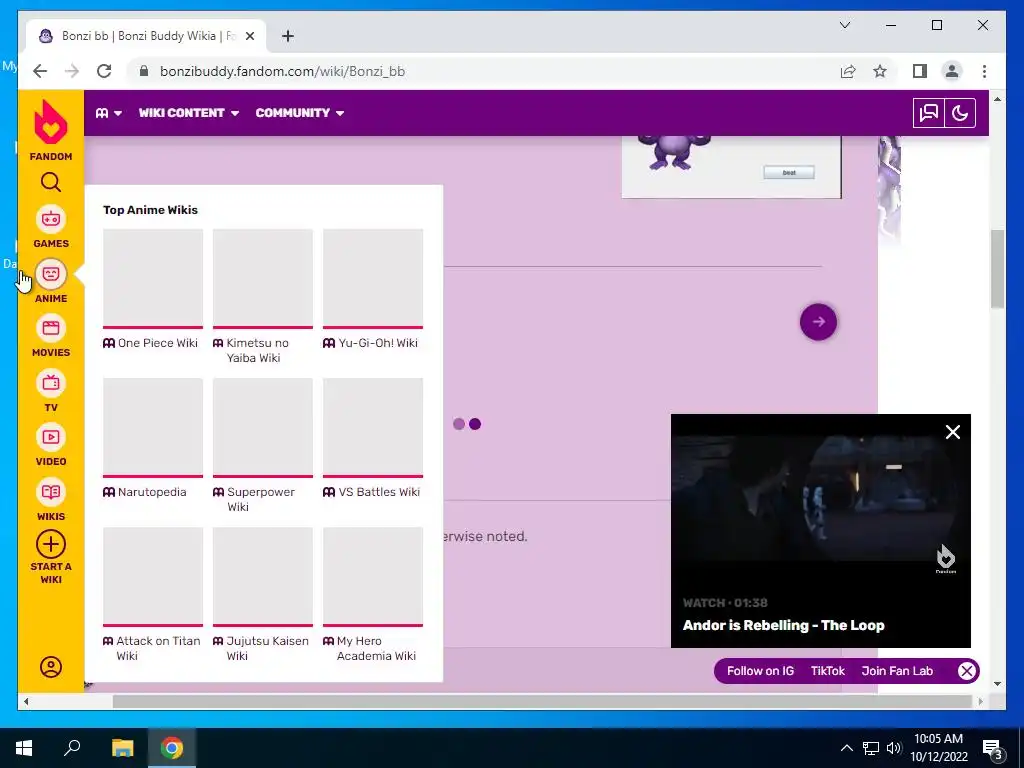Open Jujutsu Kaisen Wiki link
1024x768 pixels.
(x=267, y=648)
